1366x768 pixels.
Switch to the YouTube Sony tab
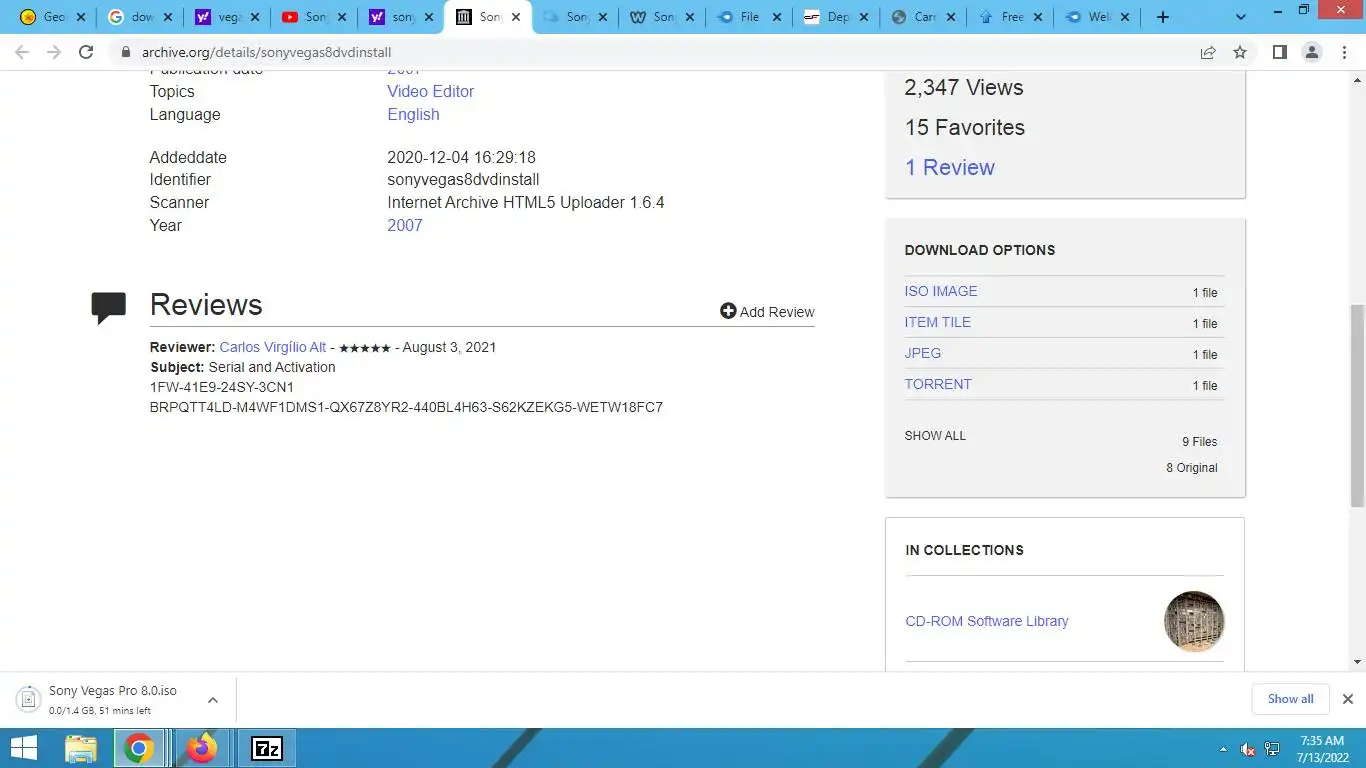(313, 17)
